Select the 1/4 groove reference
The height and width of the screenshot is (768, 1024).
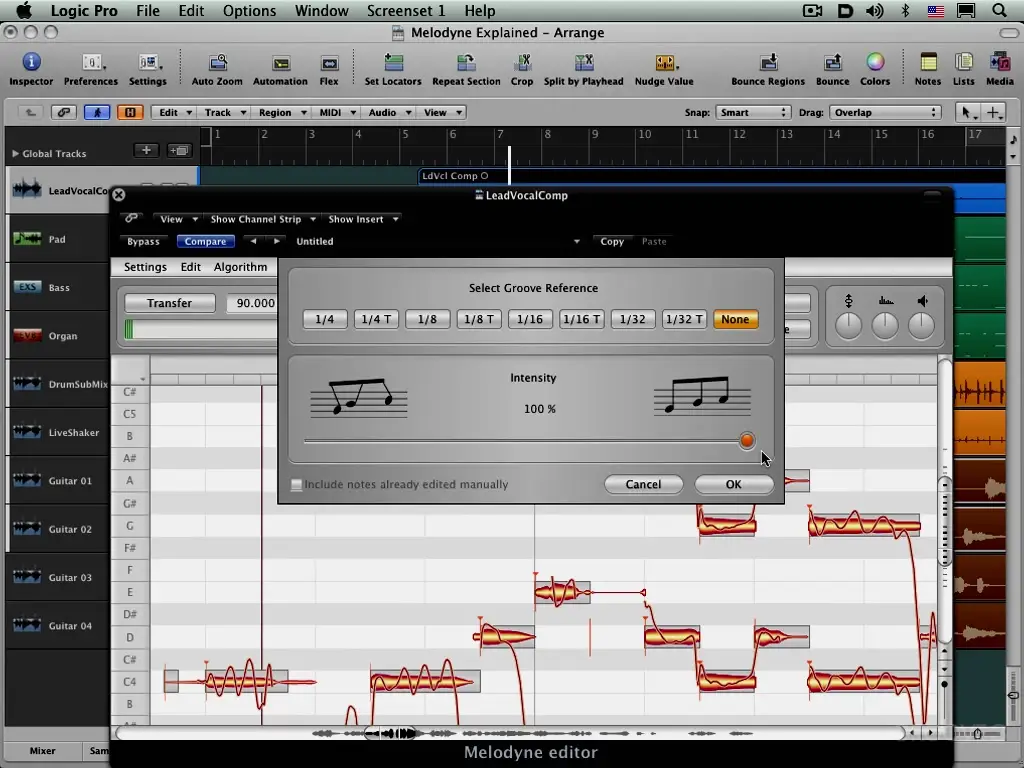tap(325, 319)
